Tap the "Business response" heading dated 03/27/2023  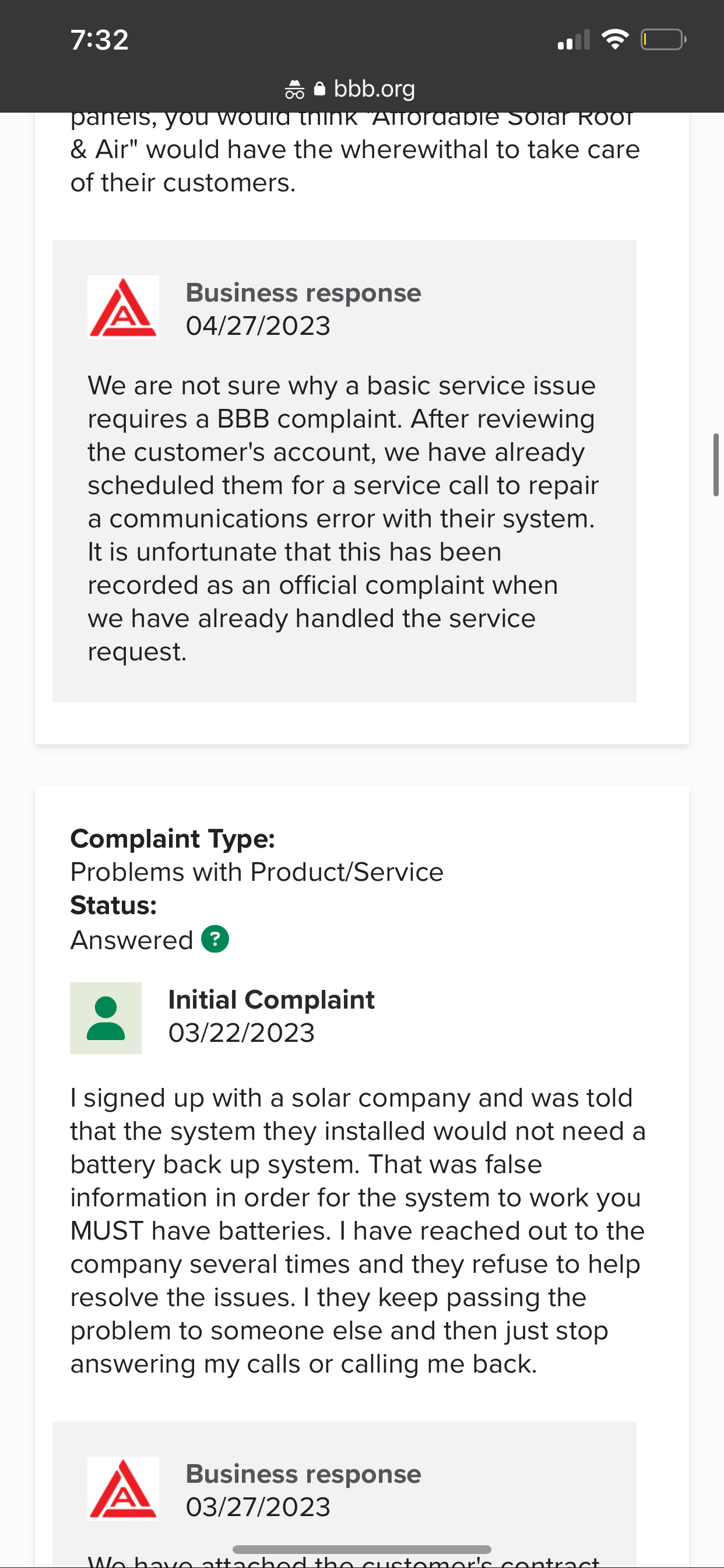303,1473
